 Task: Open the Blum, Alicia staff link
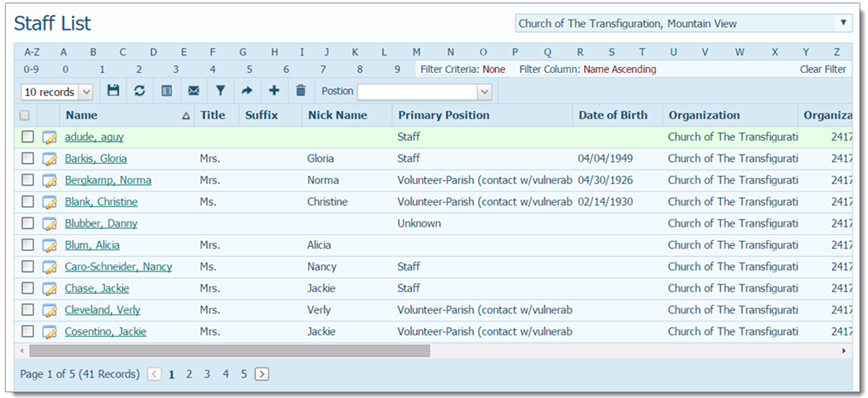coord(92,245)
